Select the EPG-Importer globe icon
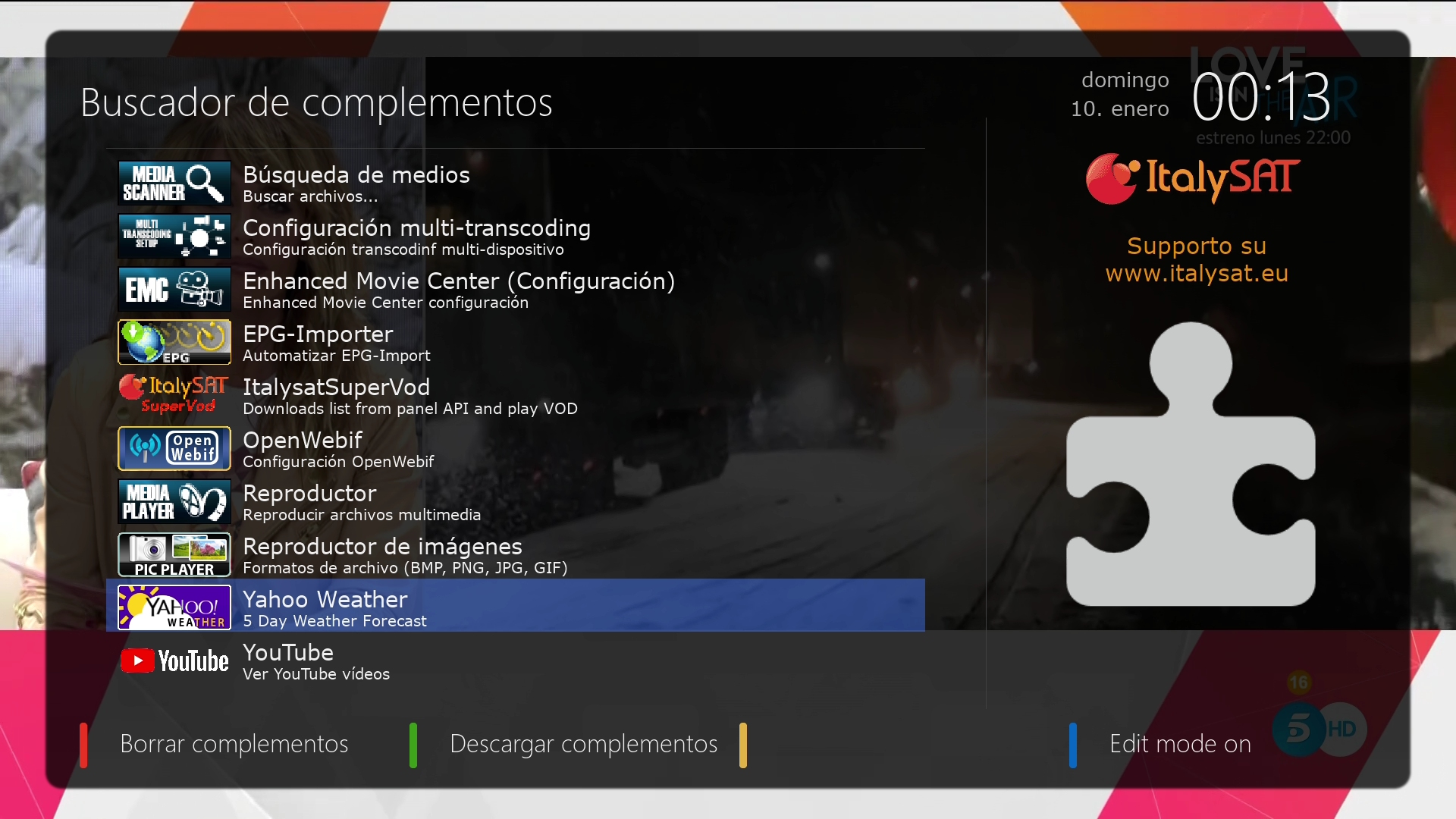The height and width of the screenshot is (819, 1456). pos(174,342)
